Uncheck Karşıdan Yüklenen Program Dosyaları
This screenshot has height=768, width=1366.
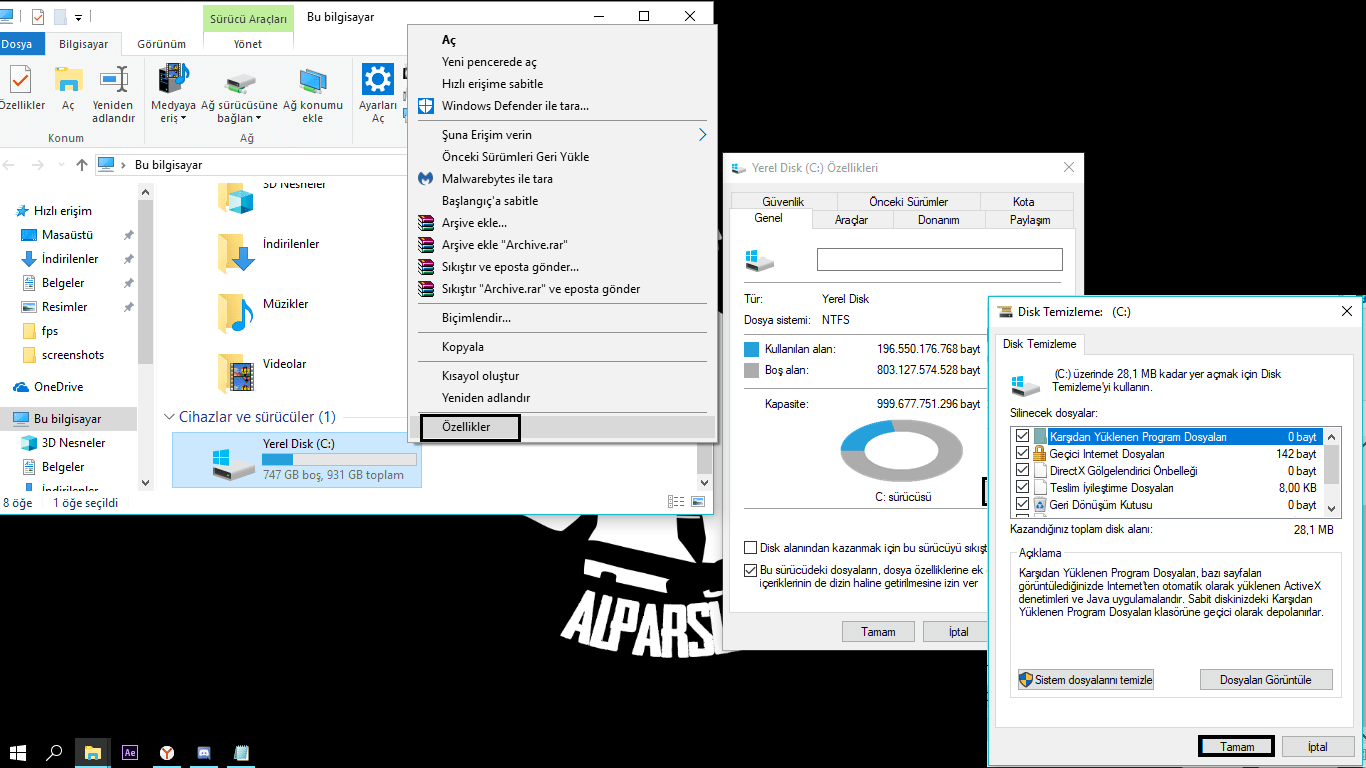1022,437
